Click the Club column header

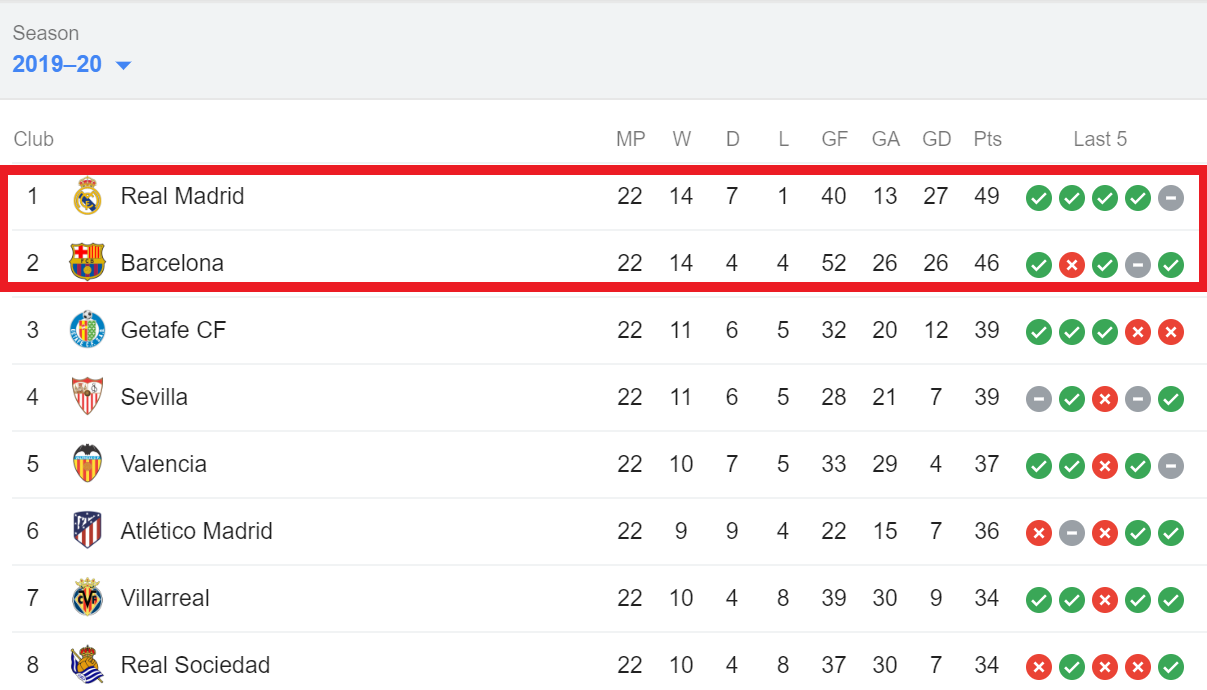tap(33, 139)
